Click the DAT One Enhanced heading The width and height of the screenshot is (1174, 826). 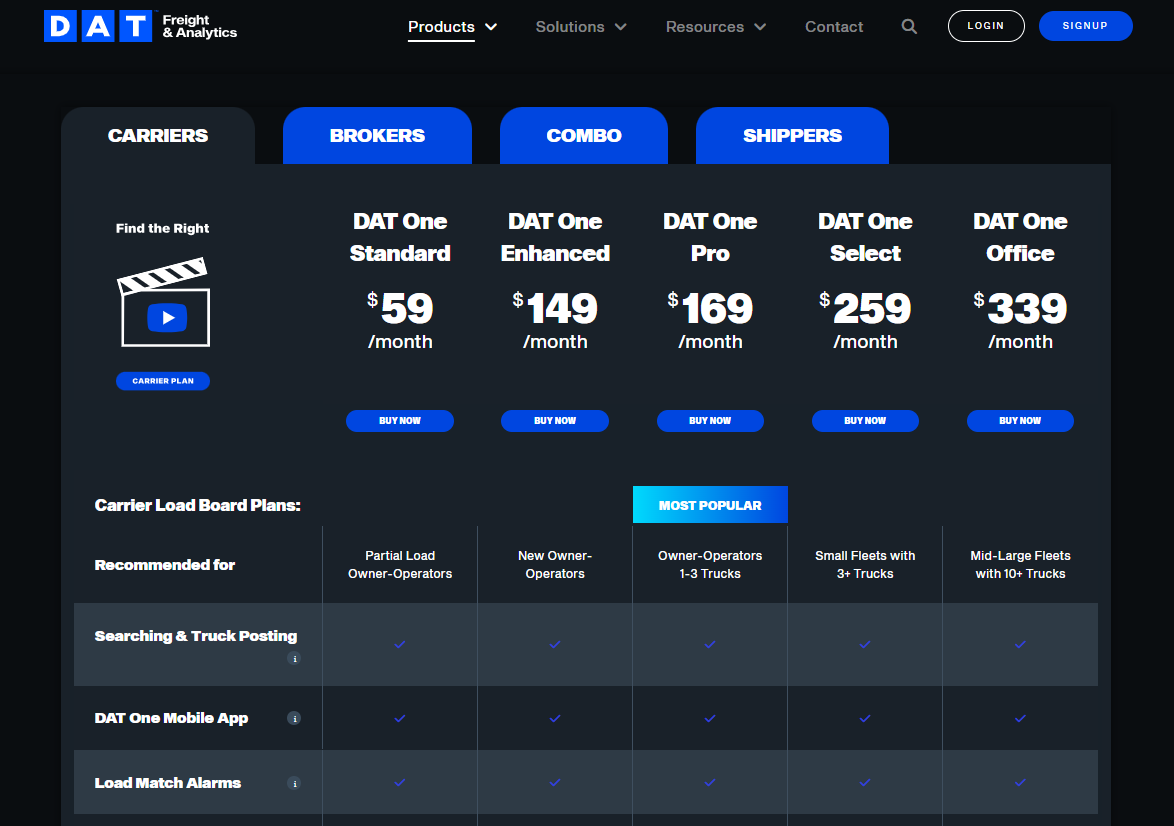point(555,237)
